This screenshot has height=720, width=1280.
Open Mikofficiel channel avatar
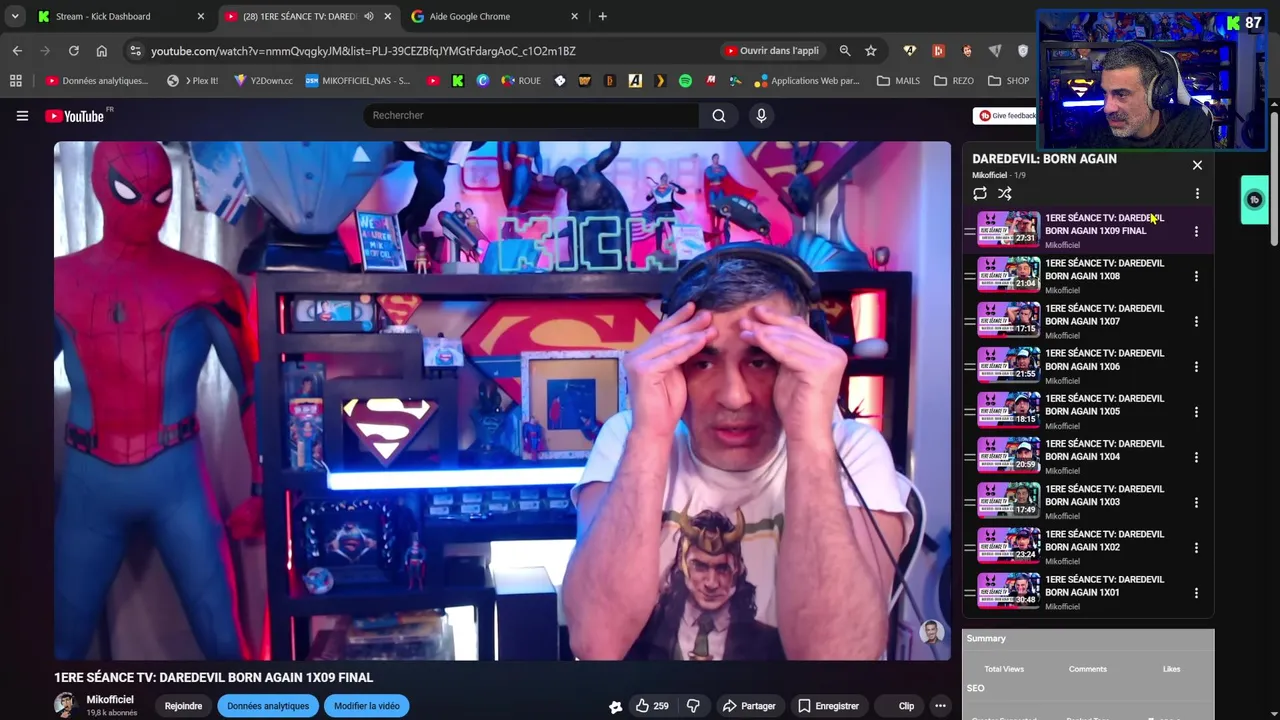click(66, 705)
